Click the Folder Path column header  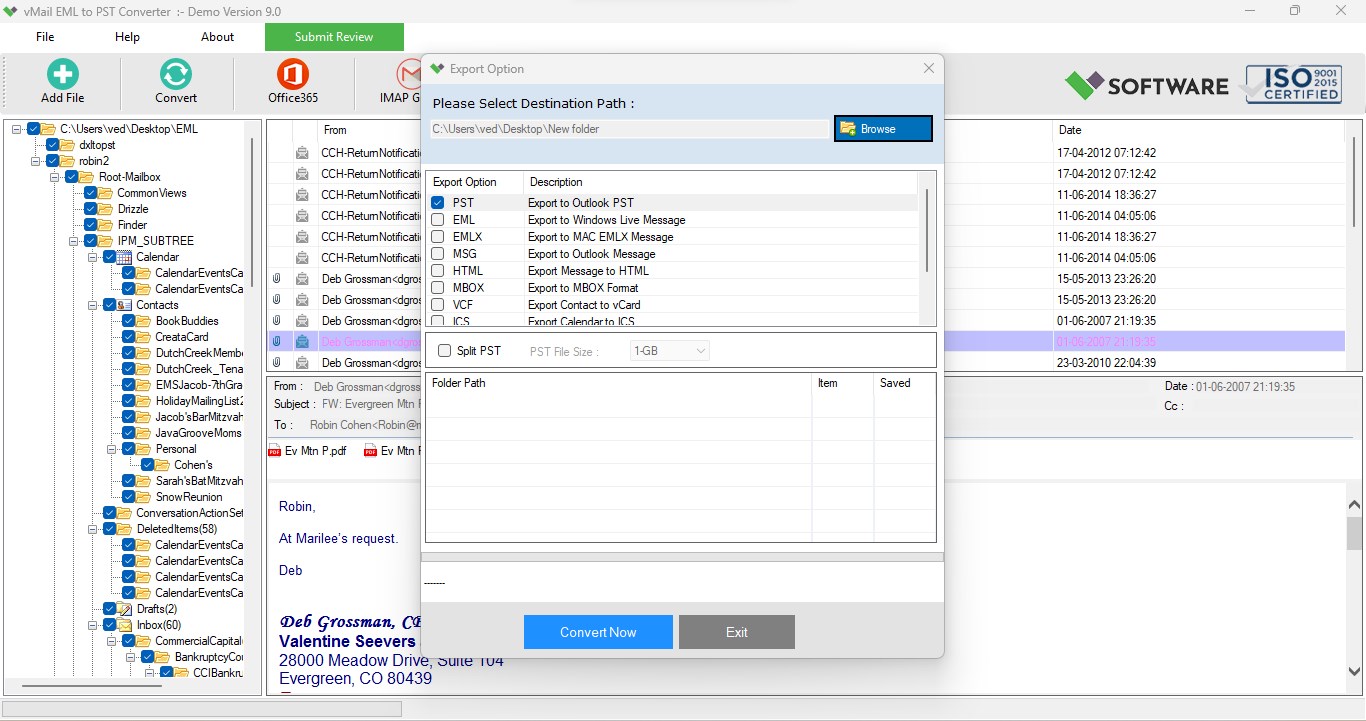coord(618,383)
